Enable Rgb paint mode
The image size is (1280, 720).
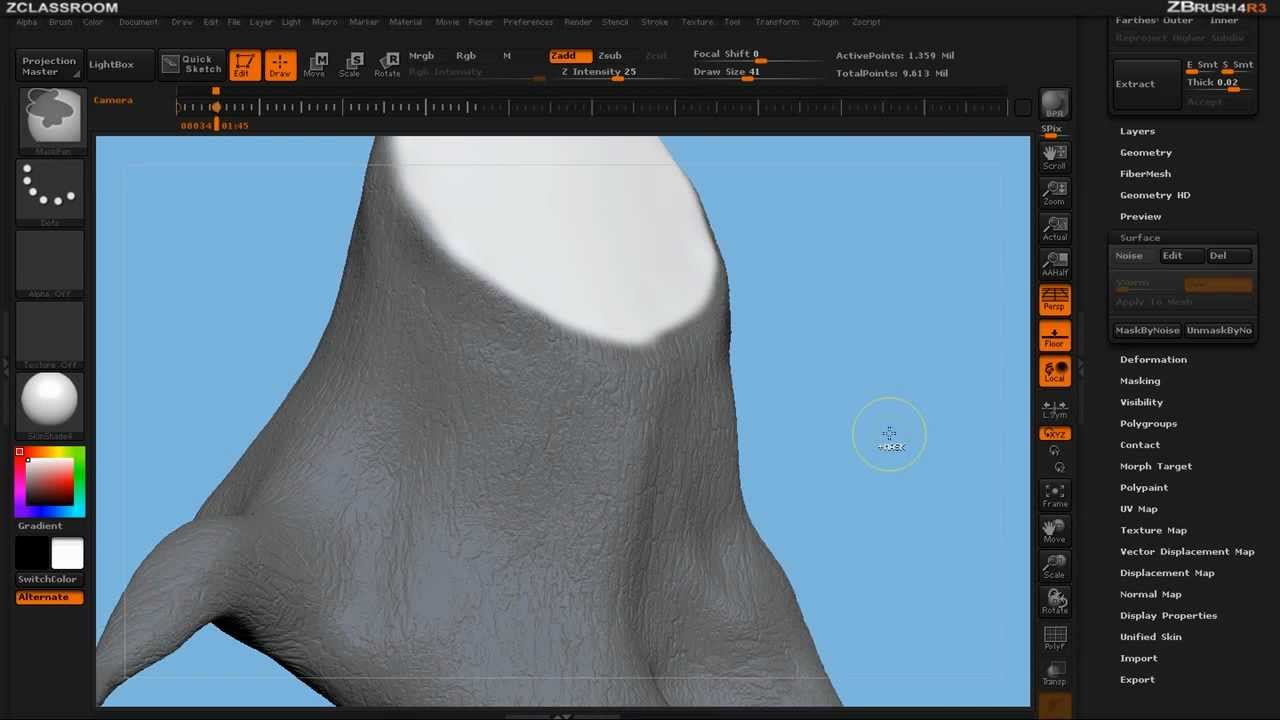(465, 56)
